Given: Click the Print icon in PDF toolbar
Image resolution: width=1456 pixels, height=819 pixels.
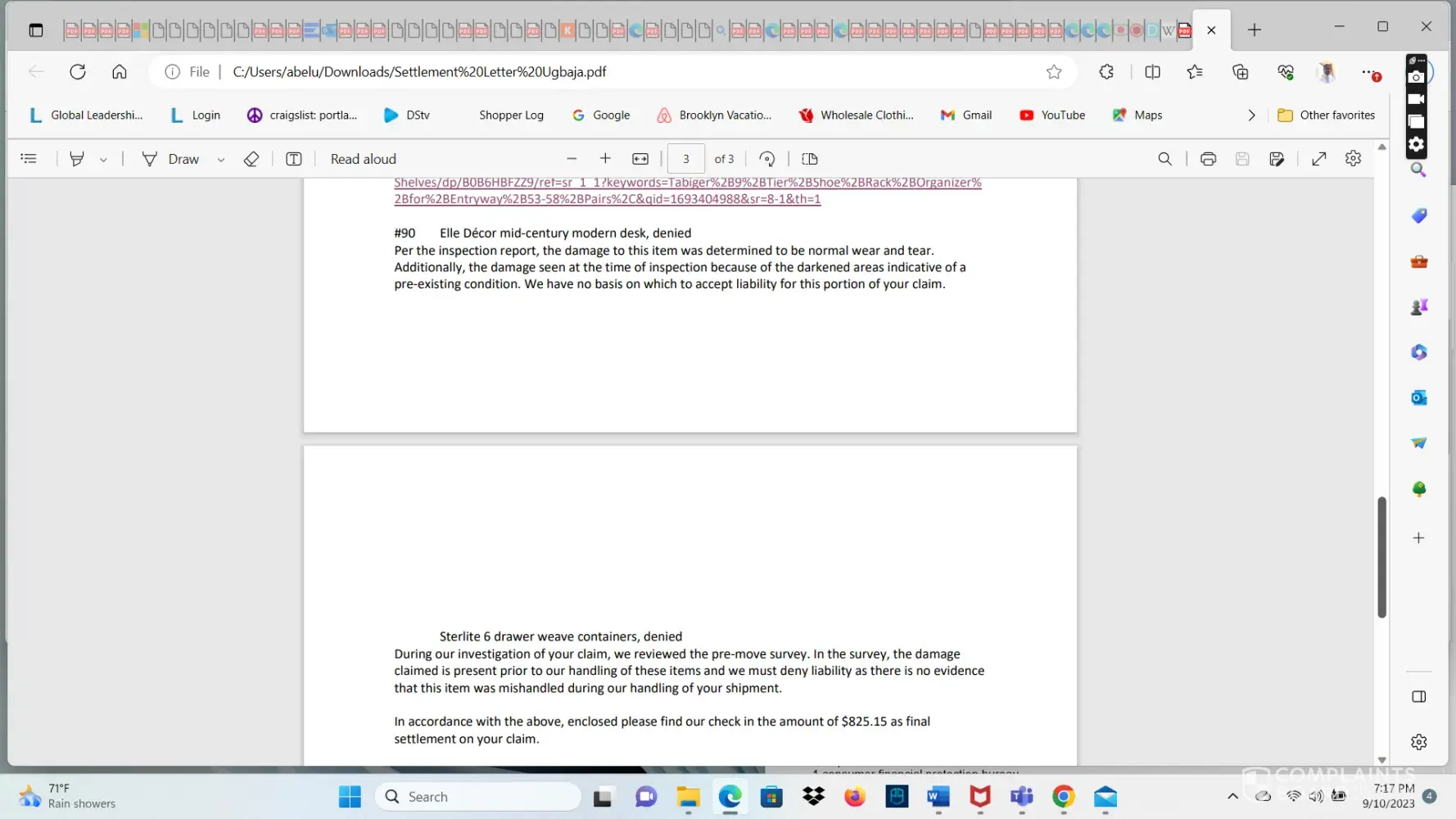Looking at the screenshot, I should click(1208, 159).
